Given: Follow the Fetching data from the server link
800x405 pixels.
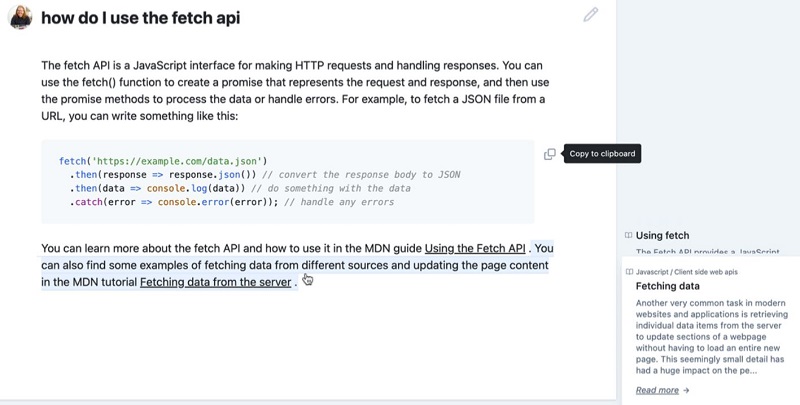Looking at the screenshot, I should click(216, 282).
